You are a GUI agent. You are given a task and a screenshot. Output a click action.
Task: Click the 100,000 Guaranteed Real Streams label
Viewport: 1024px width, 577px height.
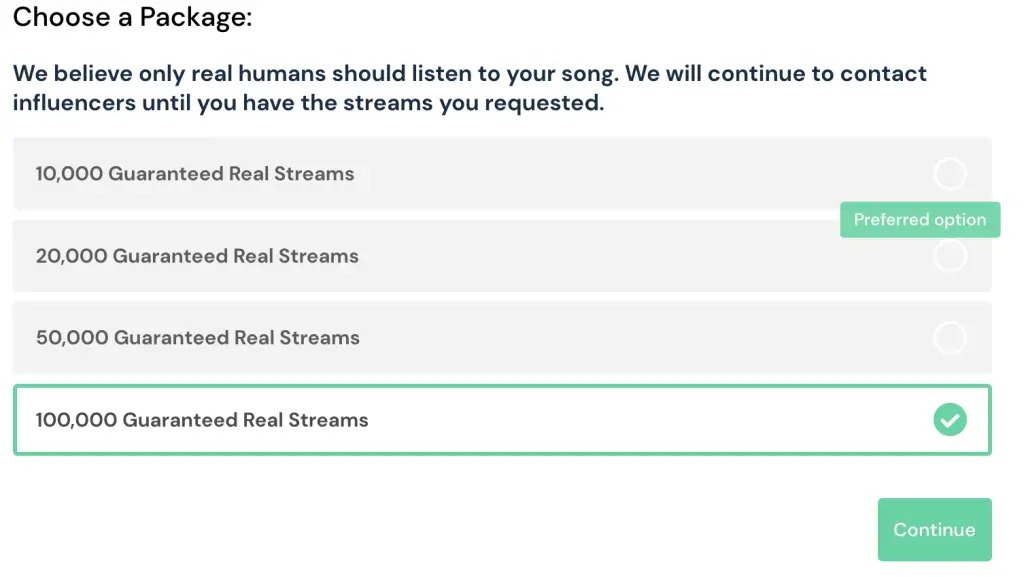[202, 420]
